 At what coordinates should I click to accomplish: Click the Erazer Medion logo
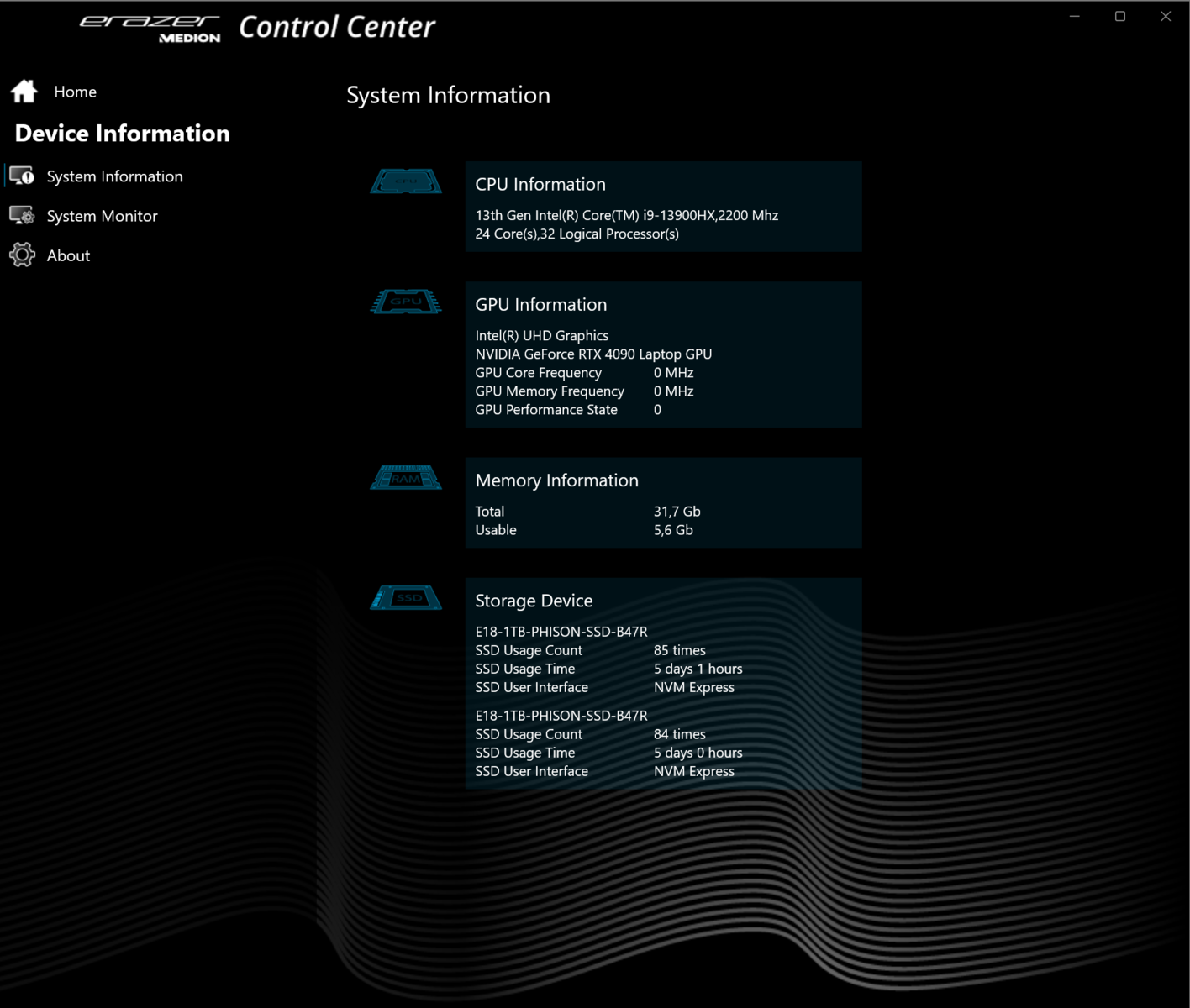pos(150,28)
